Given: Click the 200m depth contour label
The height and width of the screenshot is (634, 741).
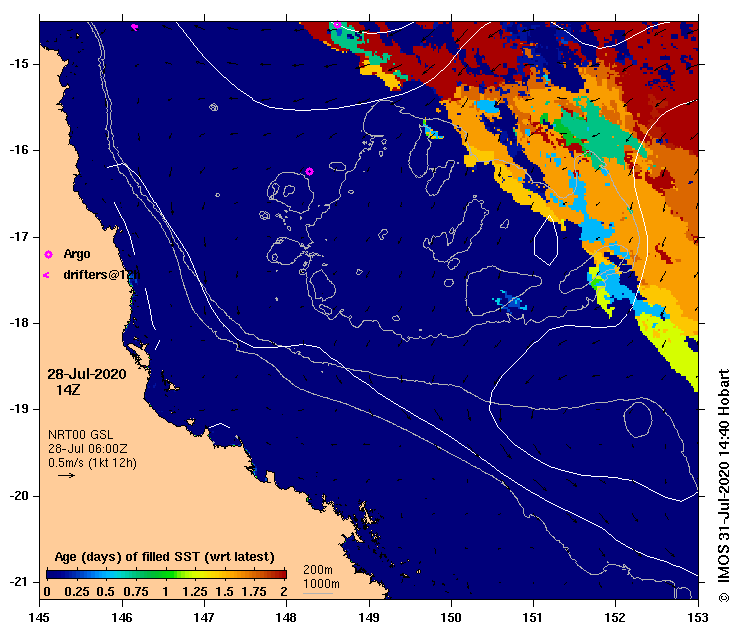Looking at the screenshot, I should click(318, 570).
